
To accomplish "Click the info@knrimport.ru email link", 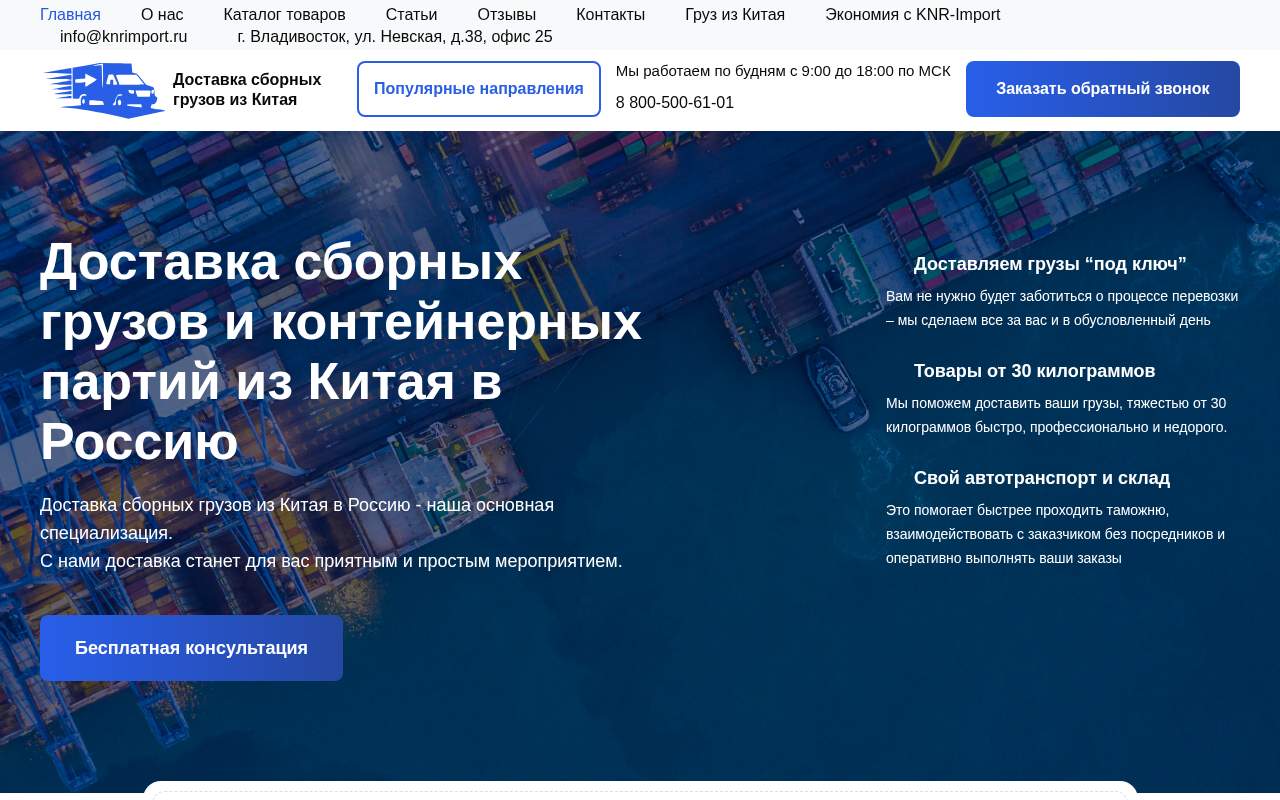I will [123, 36].
